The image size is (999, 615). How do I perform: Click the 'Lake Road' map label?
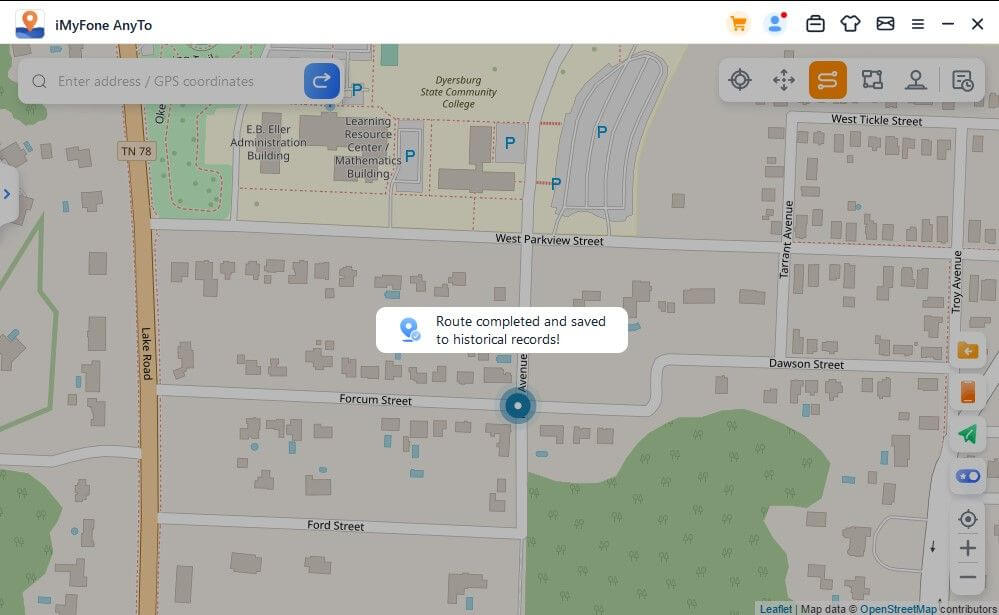point(147,354)
